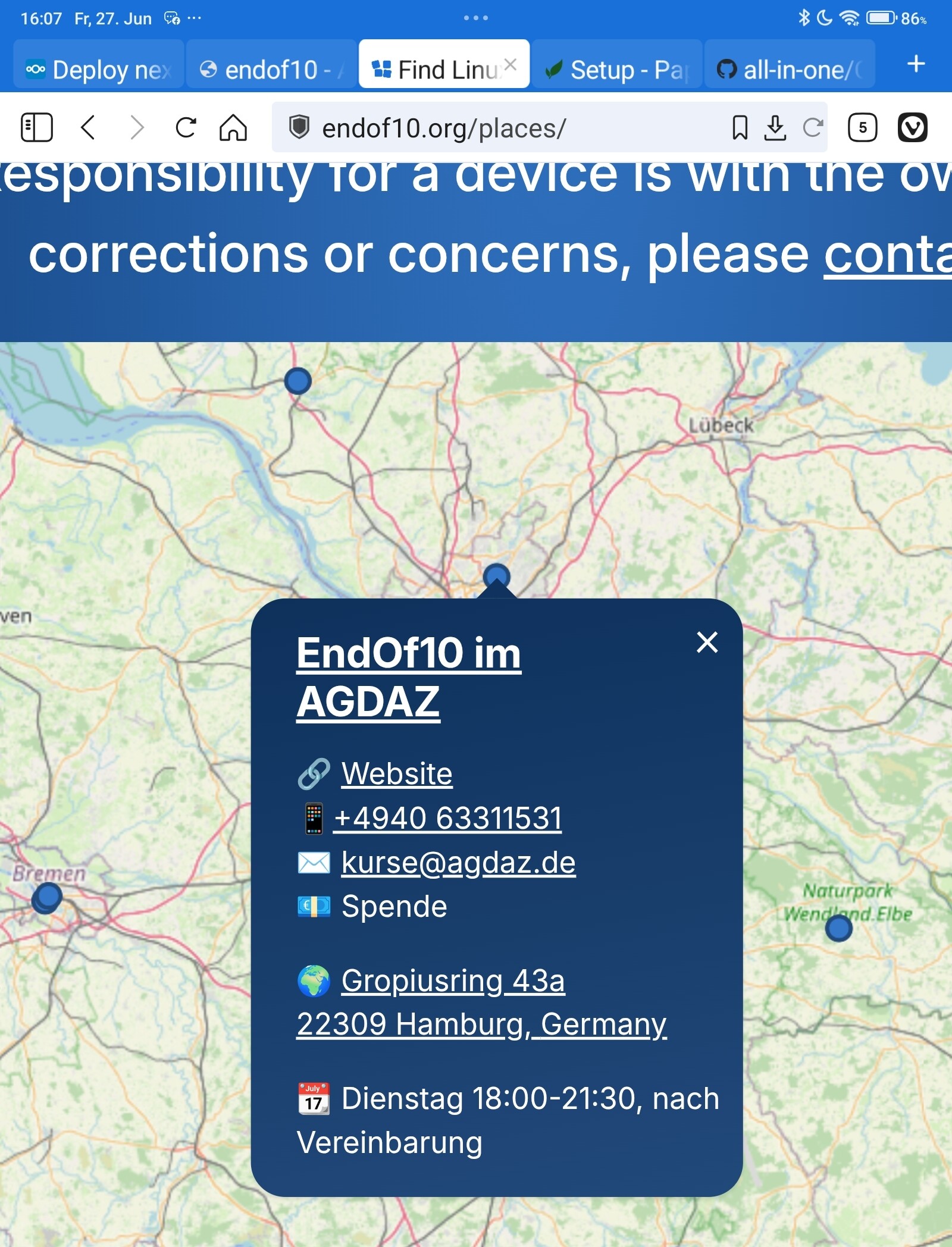This screenshot has height=1247, width=952.
Task: Email kurse@agdaz.de link
Action: coord(458,862)
